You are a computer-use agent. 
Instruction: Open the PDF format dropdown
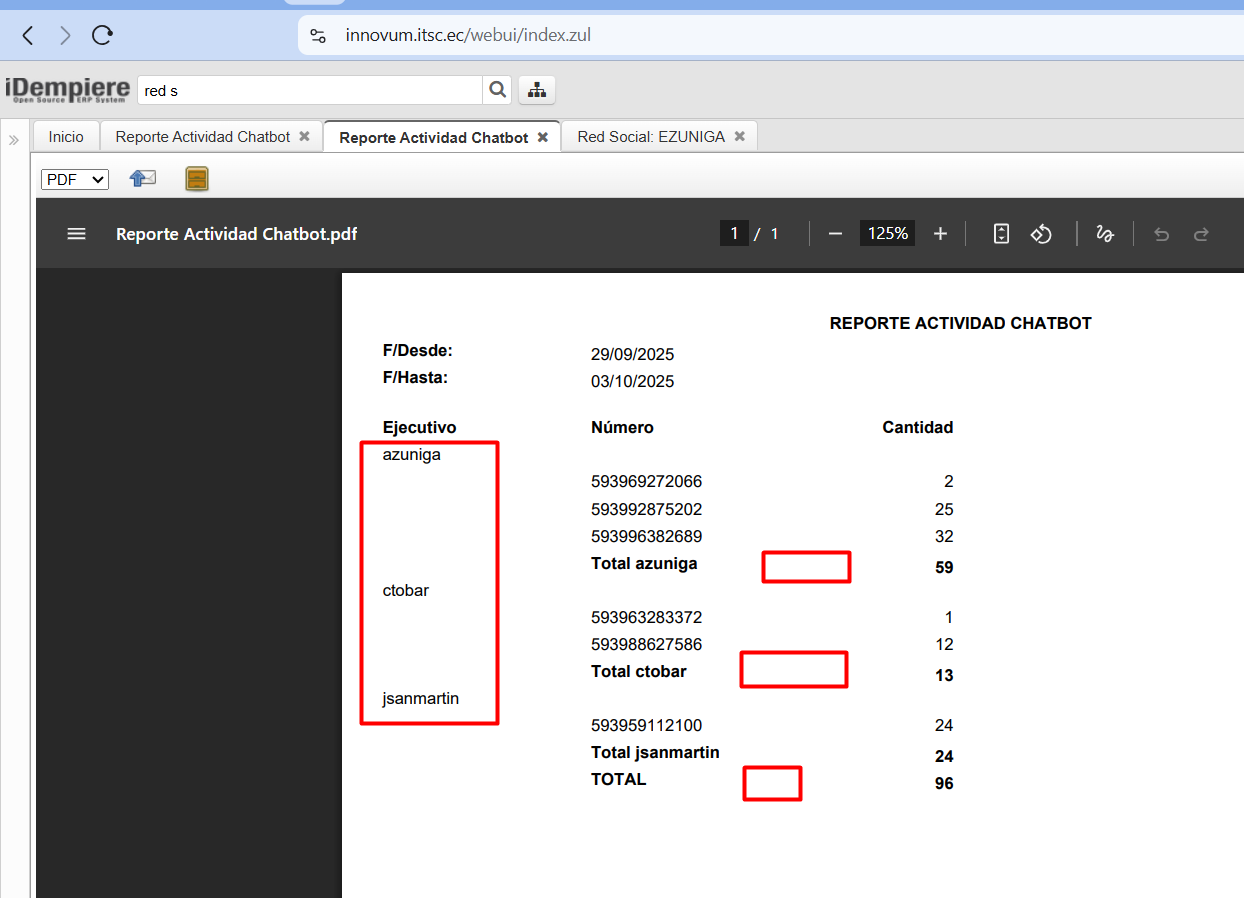click(75, 179)
